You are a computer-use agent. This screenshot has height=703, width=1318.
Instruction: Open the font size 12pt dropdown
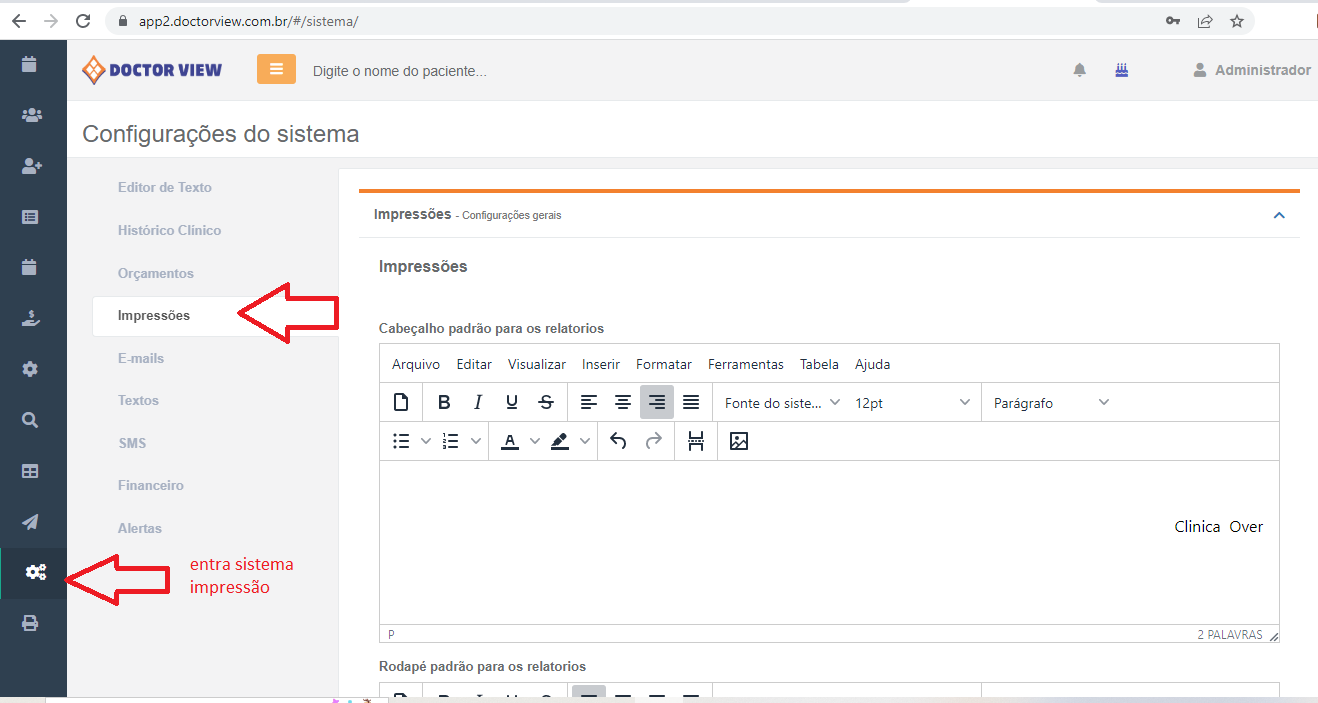tap(912, 402)
